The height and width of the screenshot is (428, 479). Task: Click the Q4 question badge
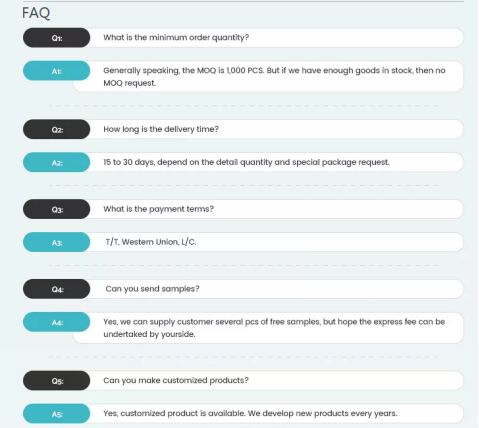[56, 289]
